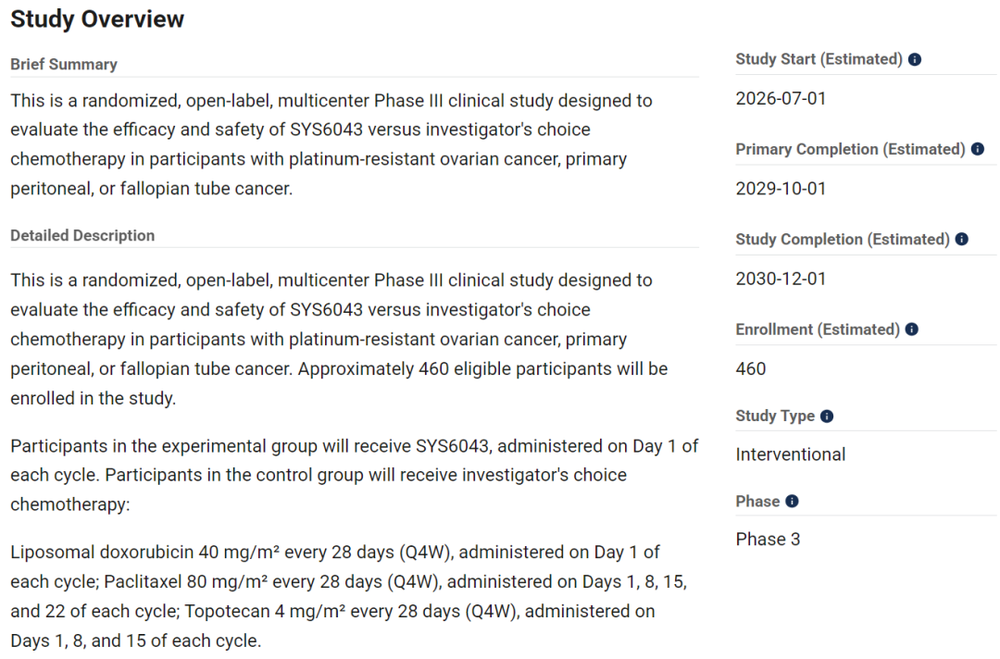Open info icon beside Study Start (Estimated)
Screen dimensions: 1000x659
(x=915, y=59)
